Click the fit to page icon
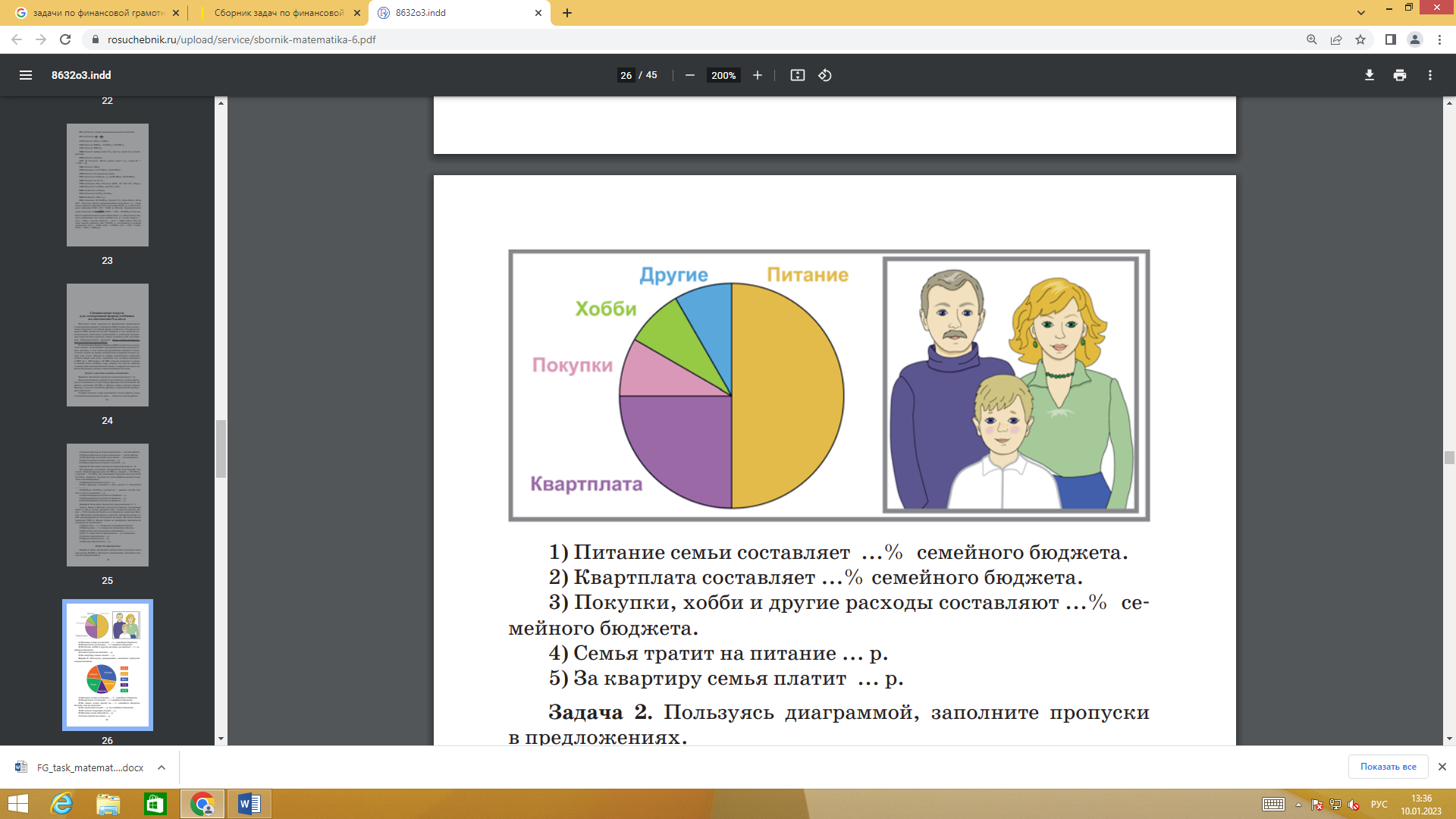Image resolution: width=1456 pixels, height=819 pixels. pyautogui.click(x=797, y=75)
